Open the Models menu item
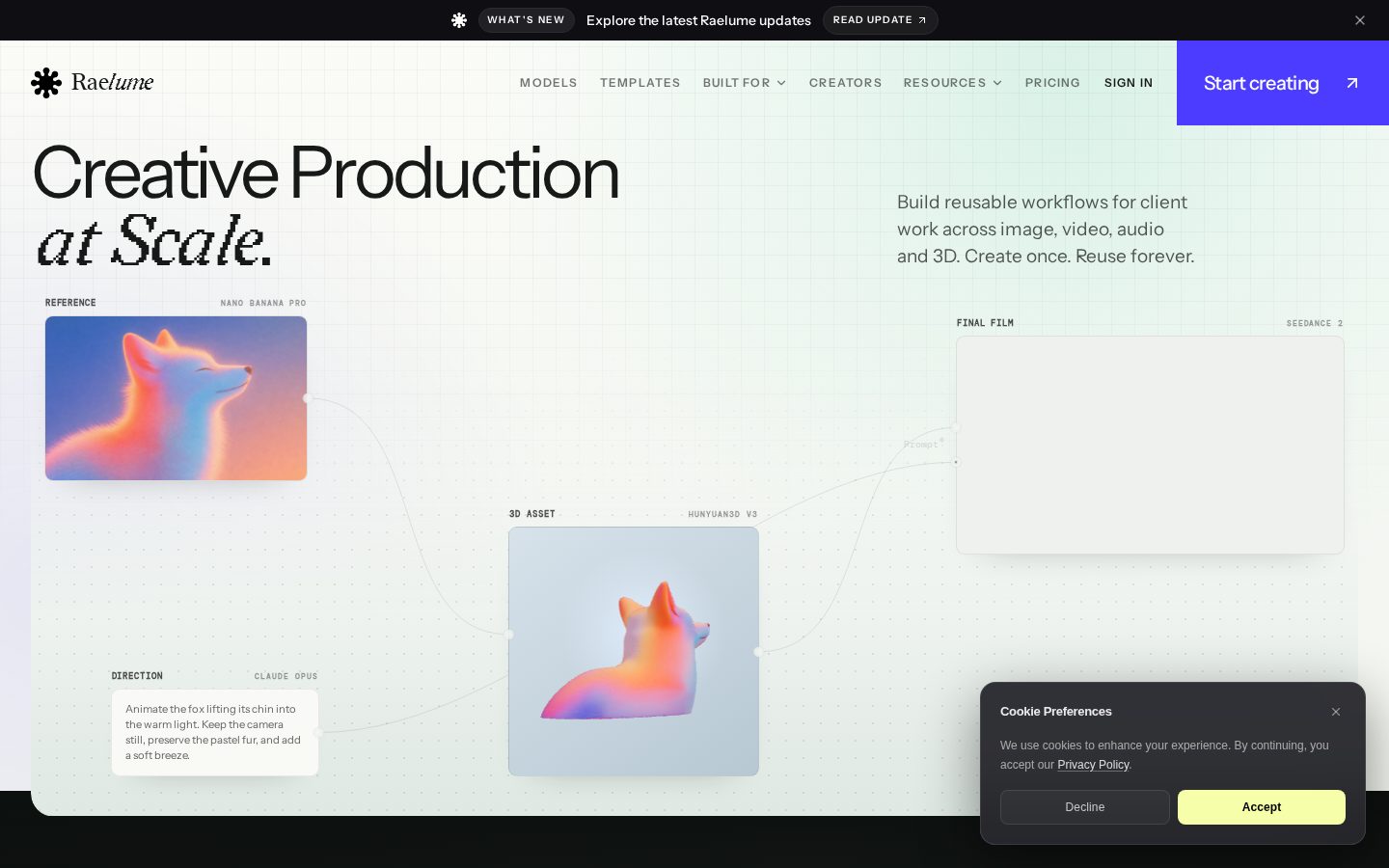Screen dimensions: 1389x868 (x=549, y=83)
